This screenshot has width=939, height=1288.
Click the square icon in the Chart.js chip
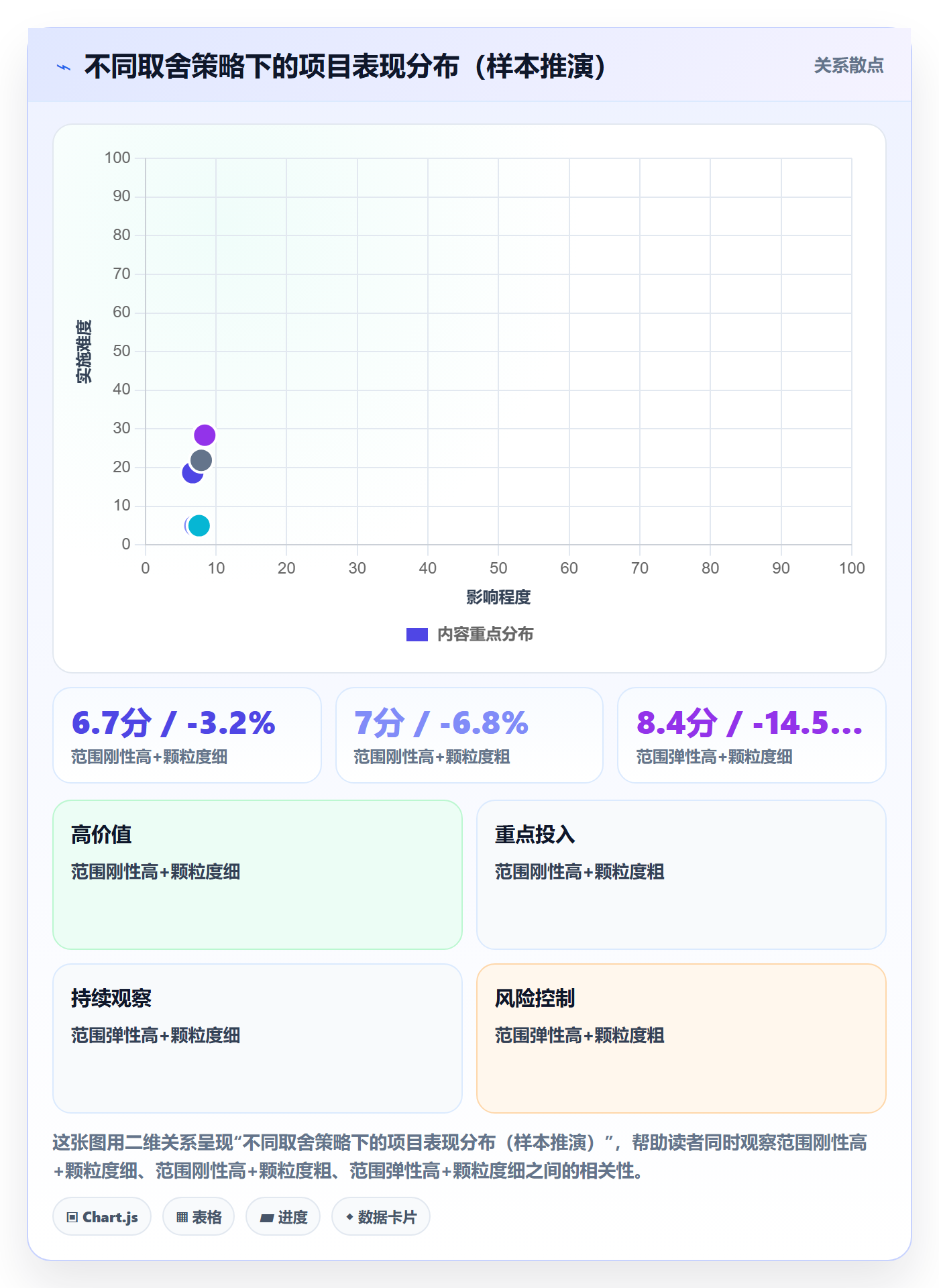pos(72,1218)
